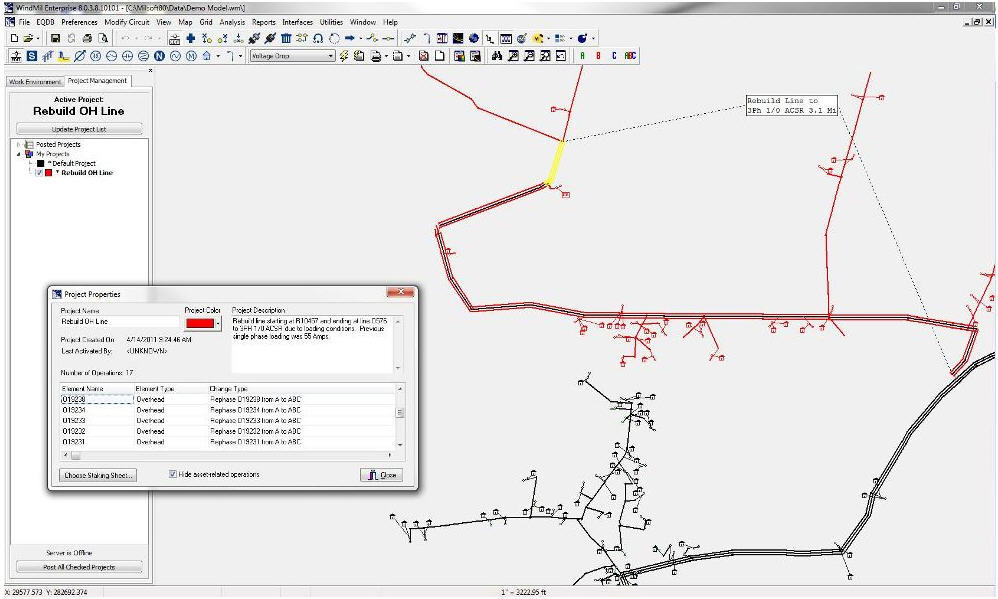Open the Reports menu
Image resolution: width=998 pixels, height=599 pixels.
264,22
